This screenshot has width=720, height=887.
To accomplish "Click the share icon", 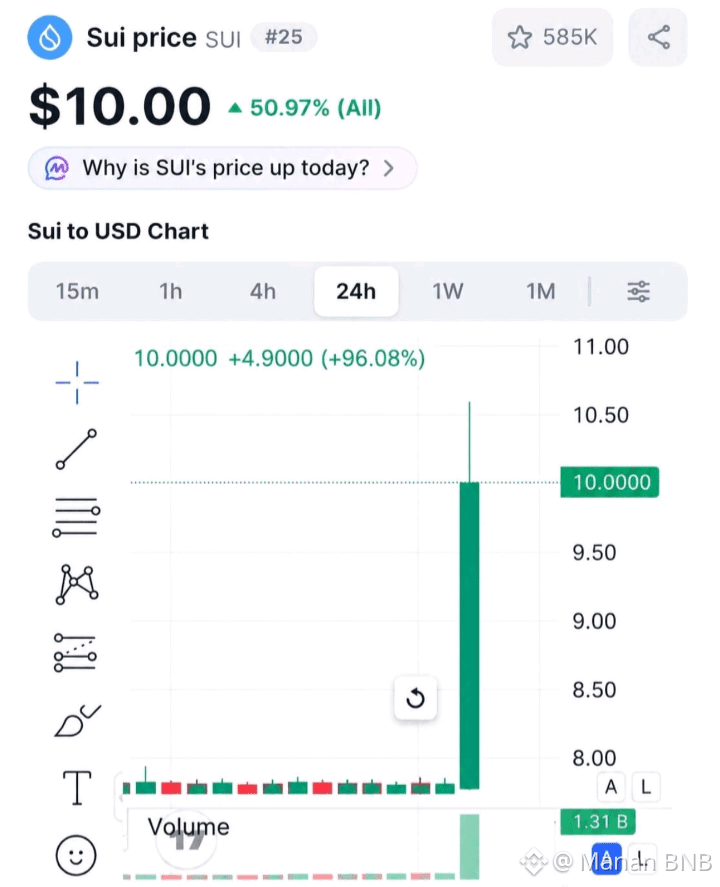I will pyautogui.click(x=658, y=37).
